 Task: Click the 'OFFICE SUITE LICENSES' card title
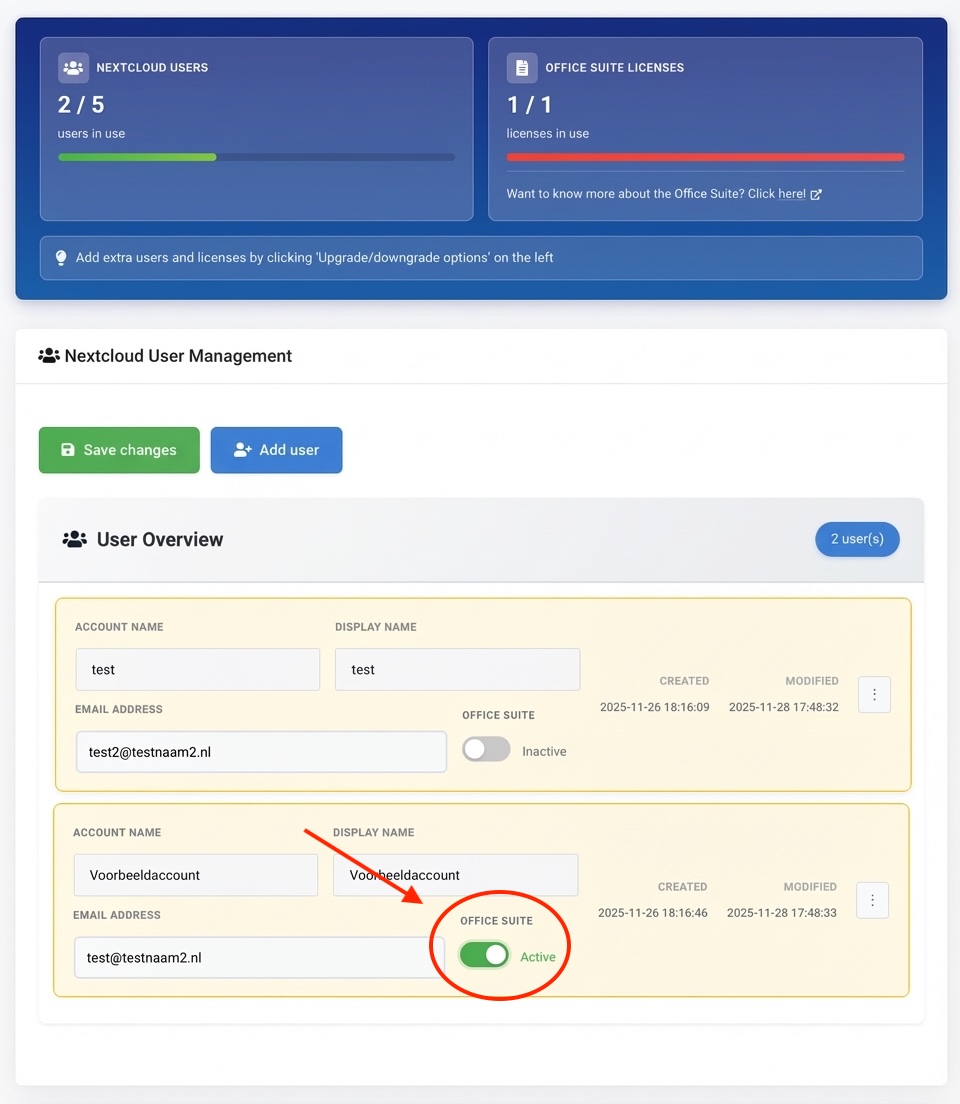pyautogui.click(x=614, y=68)
